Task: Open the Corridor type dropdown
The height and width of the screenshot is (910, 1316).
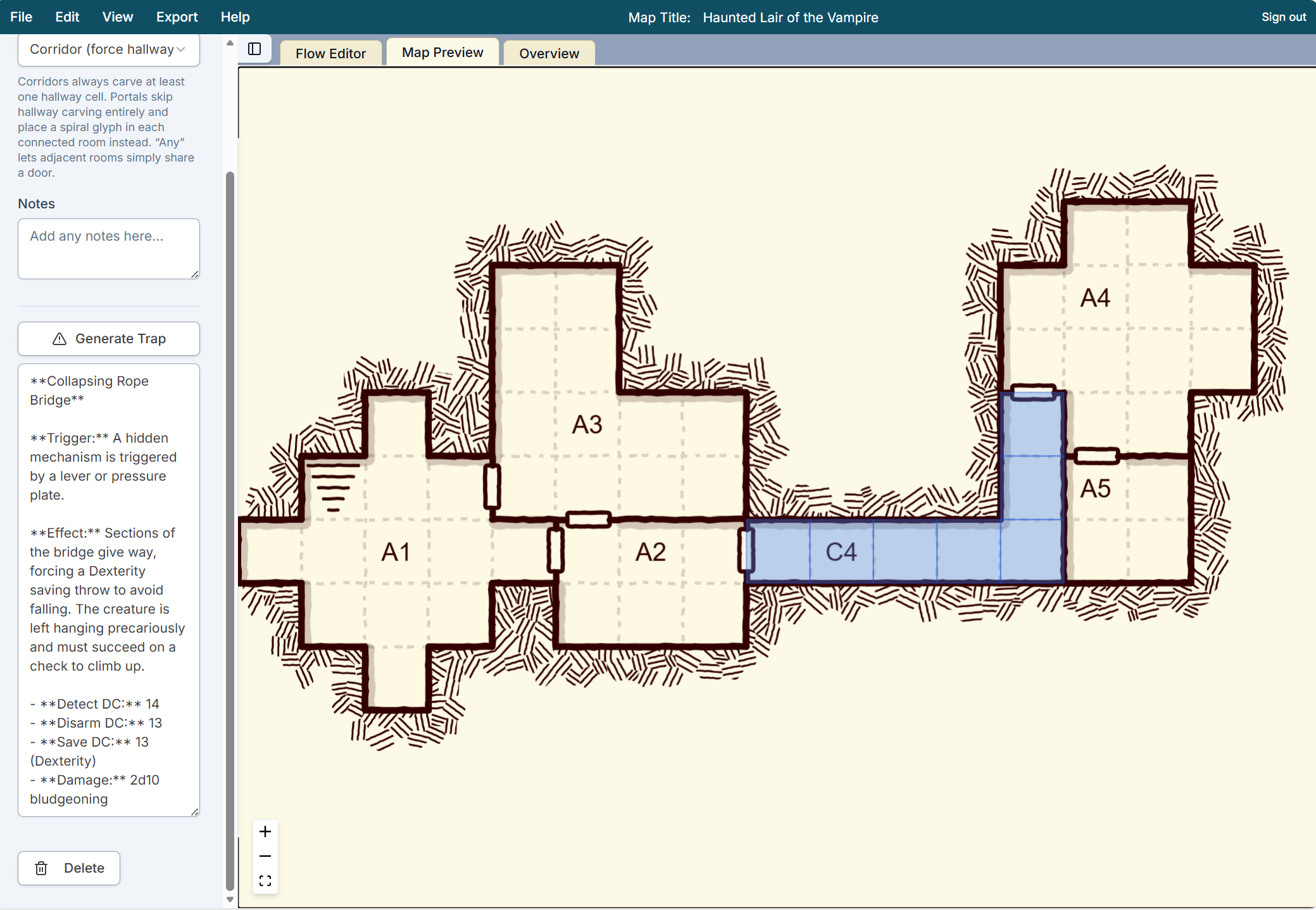Action: pos(108,49)
